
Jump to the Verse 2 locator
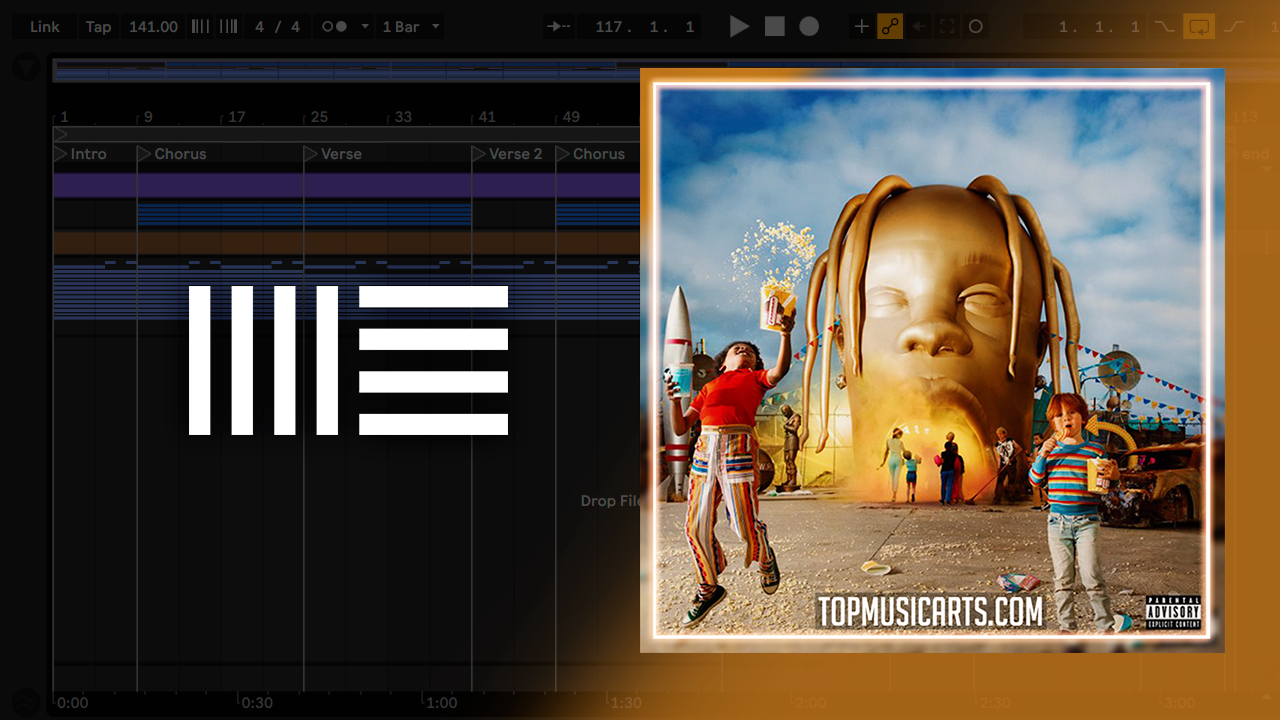click(x=513, y=154)
